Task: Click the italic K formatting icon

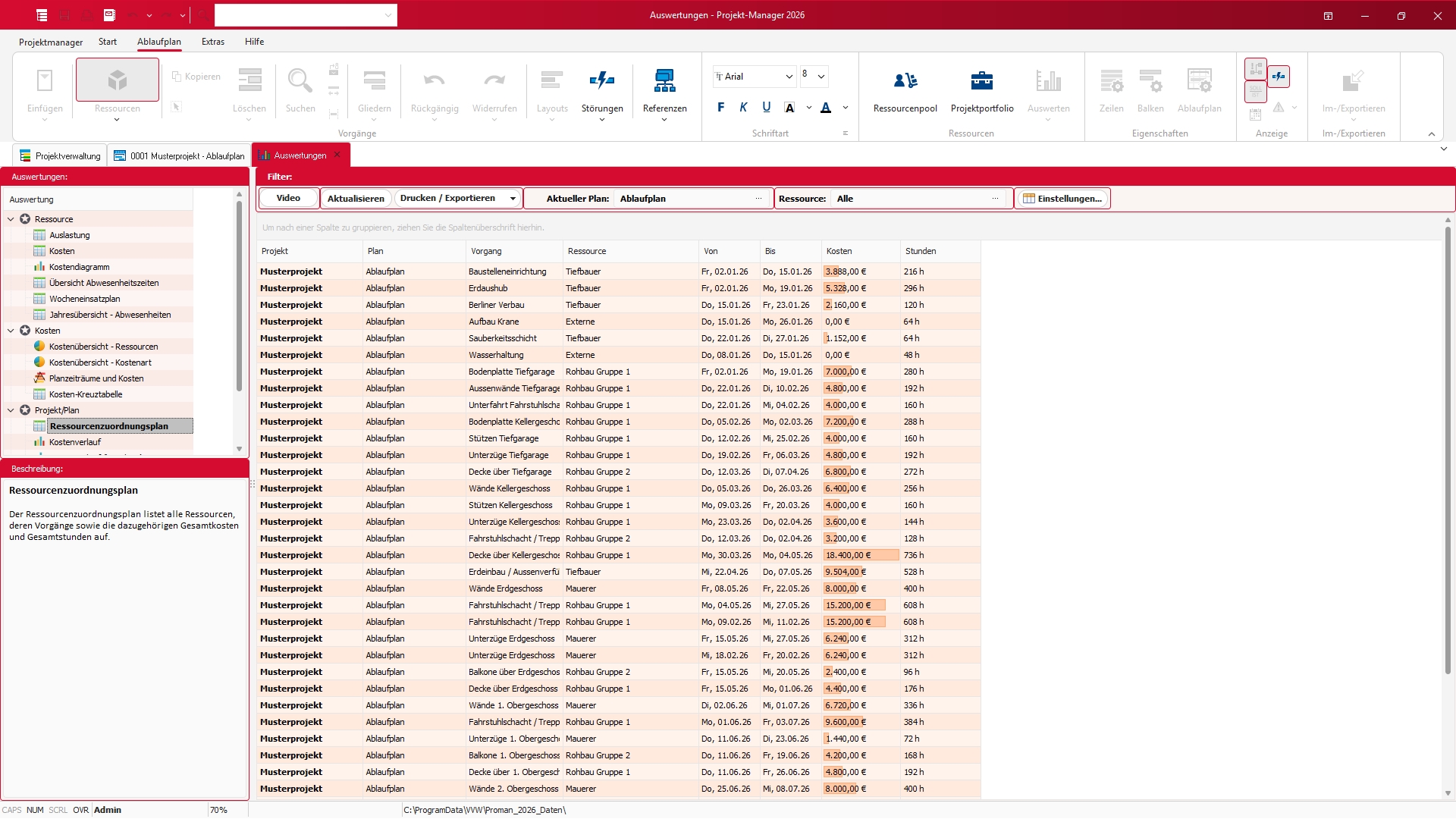Action: tap(743, 108)
